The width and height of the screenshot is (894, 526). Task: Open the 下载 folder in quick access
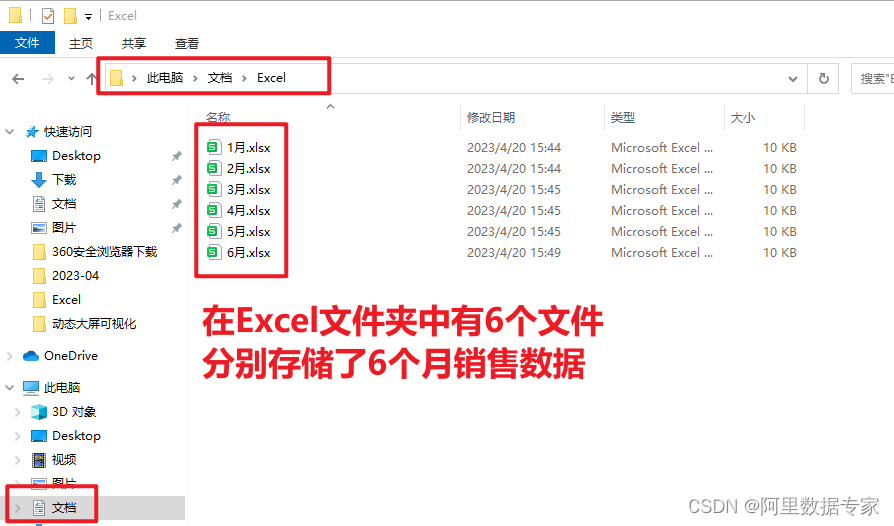pos(64,180)
